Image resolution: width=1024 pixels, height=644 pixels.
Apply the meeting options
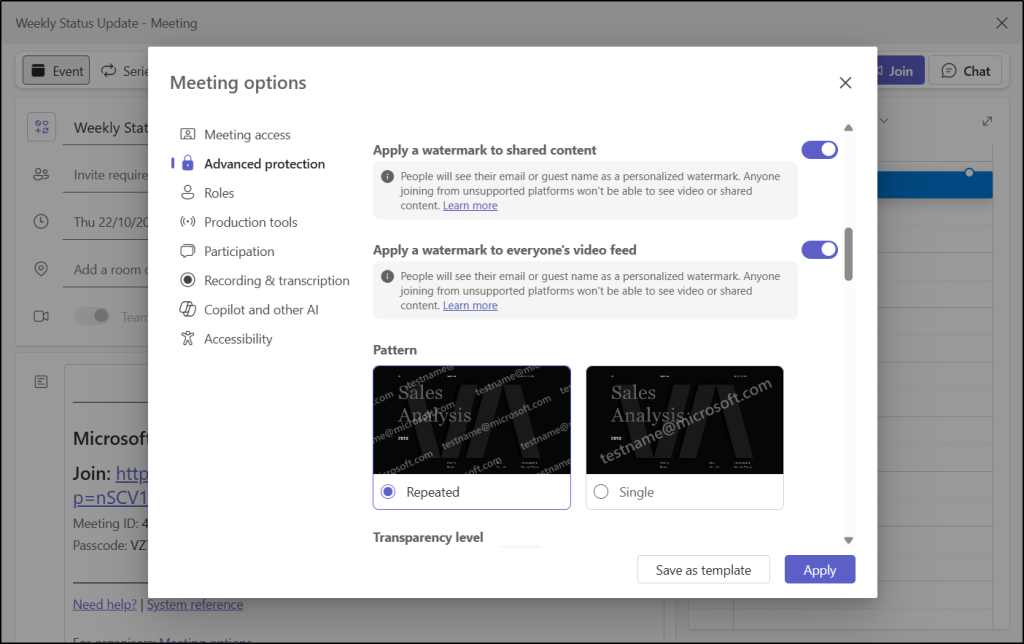coord(820,570)
